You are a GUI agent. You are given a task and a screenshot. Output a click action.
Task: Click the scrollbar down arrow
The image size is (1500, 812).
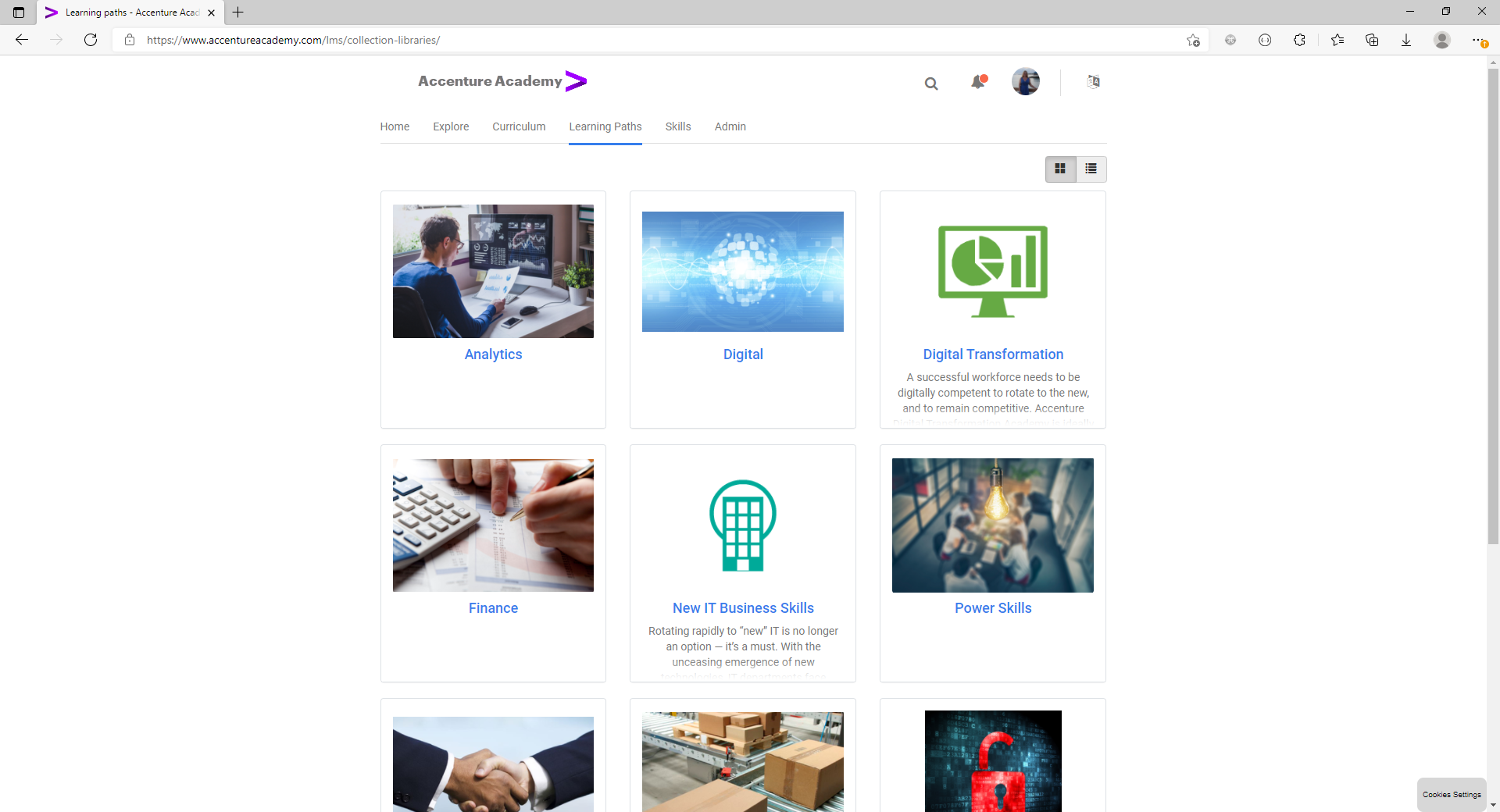pos(1493,805)
